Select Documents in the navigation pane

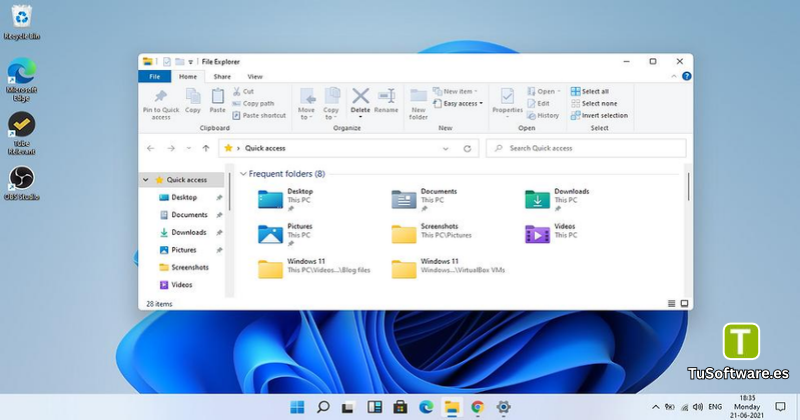tap(189, 215)
